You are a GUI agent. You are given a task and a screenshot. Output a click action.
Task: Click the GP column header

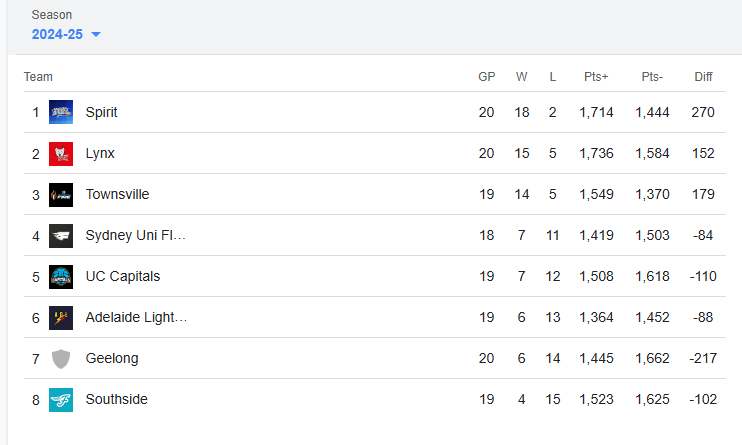click(486, 77)
